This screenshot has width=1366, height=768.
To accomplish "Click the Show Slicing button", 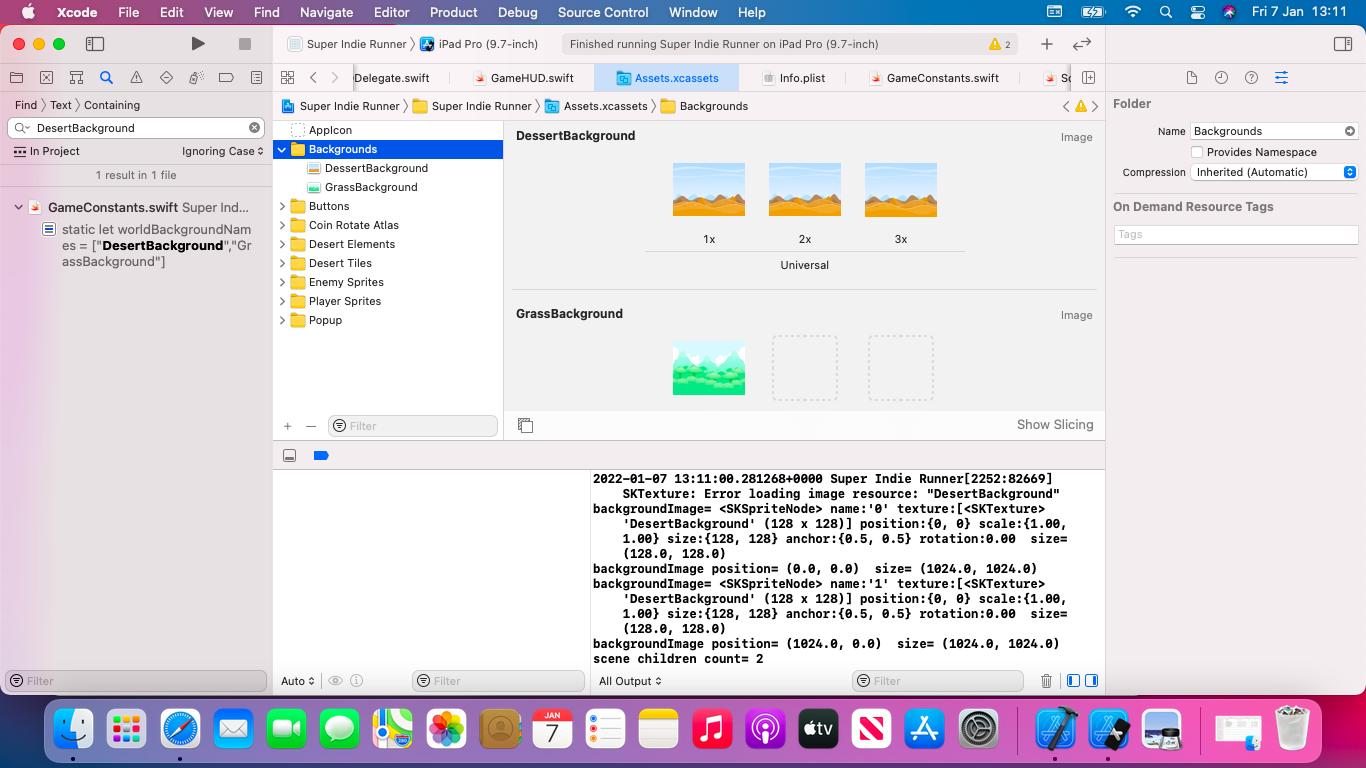I will click(x=1055, y=425).
